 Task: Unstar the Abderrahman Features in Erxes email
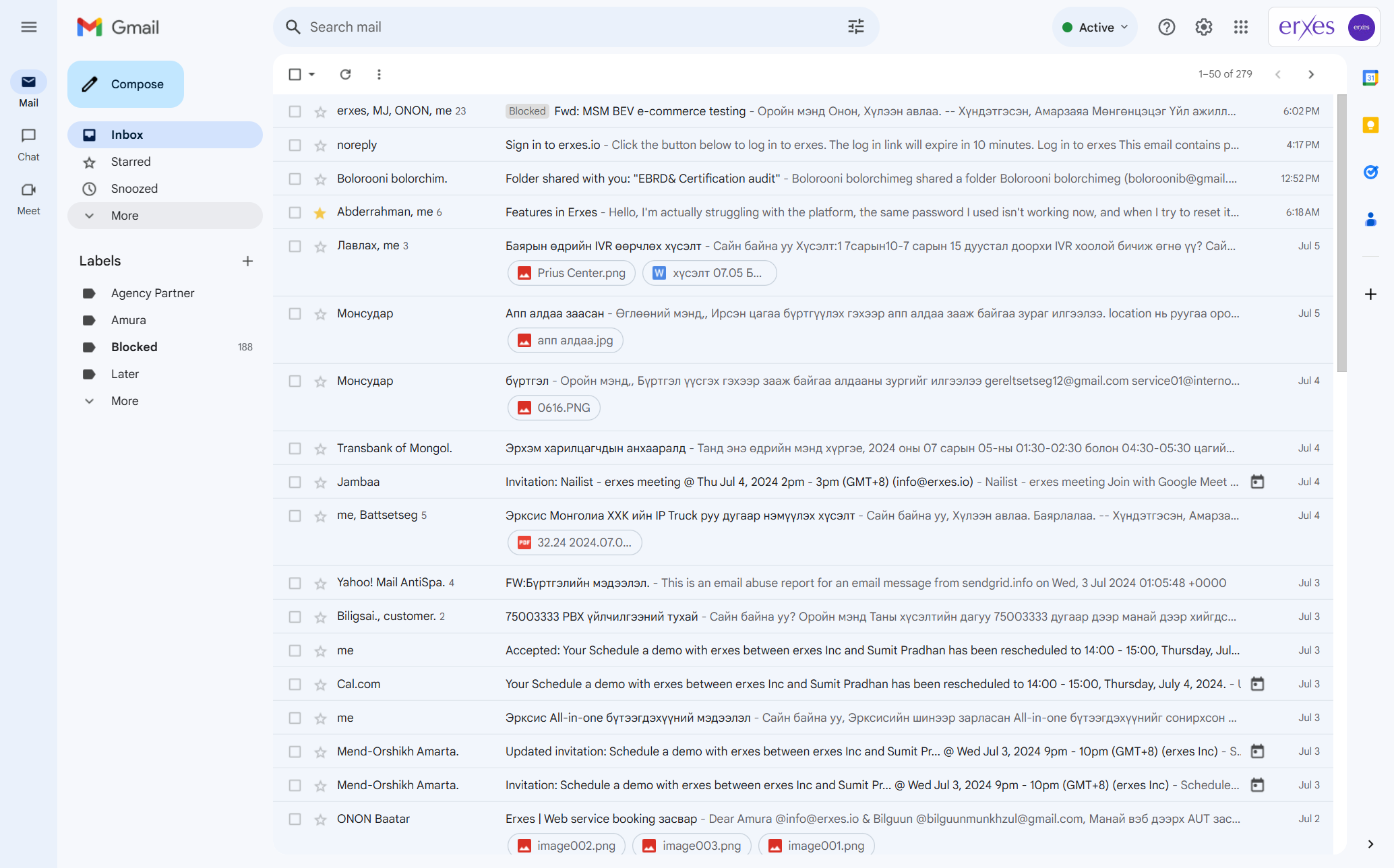[320, 212]
